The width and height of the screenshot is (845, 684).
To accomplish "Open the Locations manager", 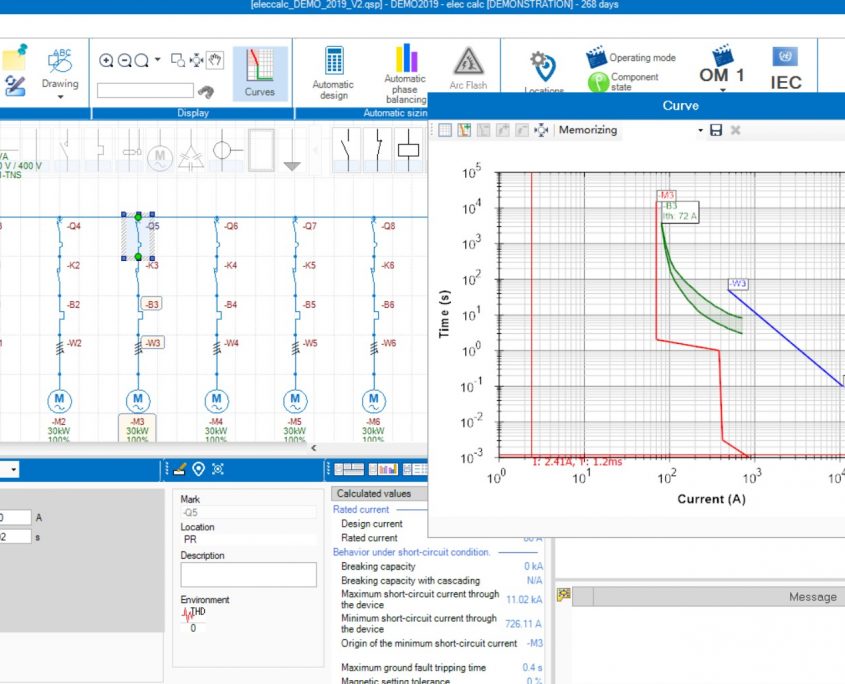I will point(544,72).
